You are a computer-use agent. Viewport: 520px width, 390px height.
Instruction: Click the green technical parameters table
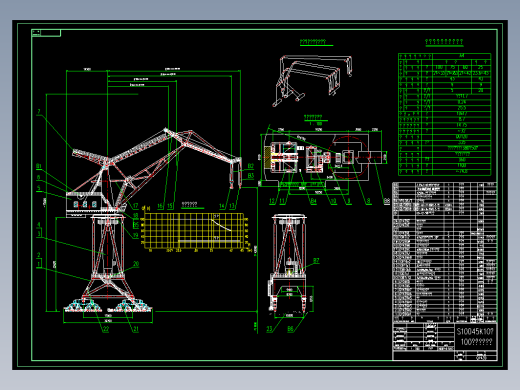pyautogui.click(x=445, y=114)
